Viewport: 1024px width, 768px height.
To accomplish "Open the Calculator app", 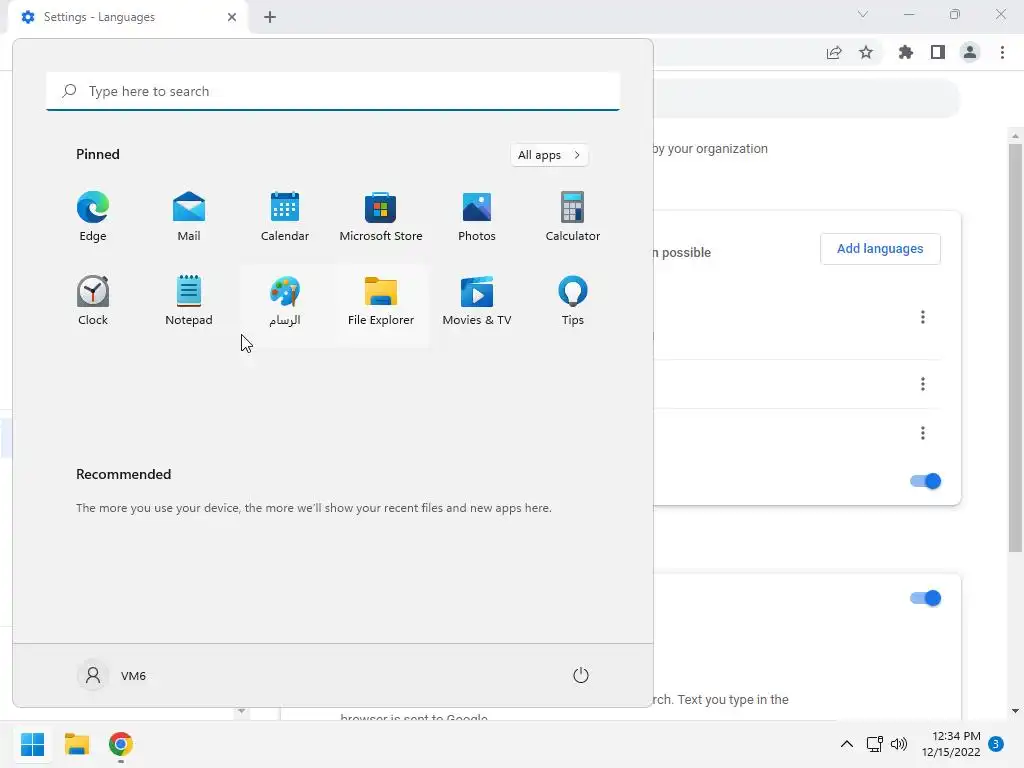I will pyautogui.click(x=573, y=217).
